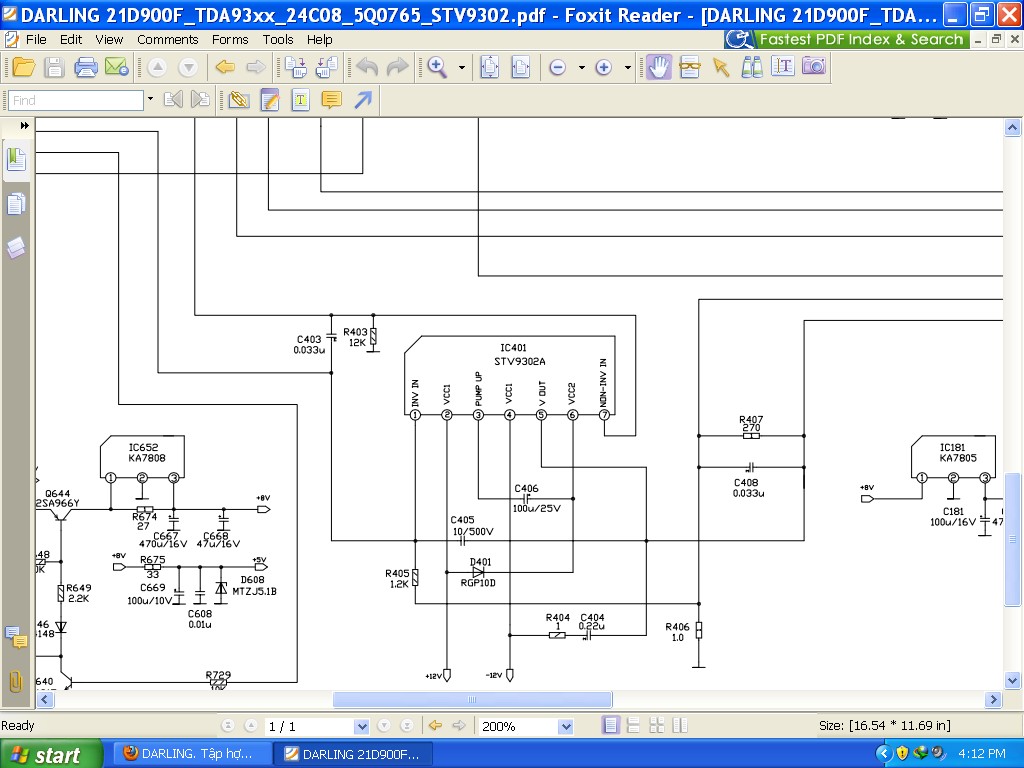Add a comment with speech bubble tool
This screenshot has height=768, width=1024.
pos(332,100)
